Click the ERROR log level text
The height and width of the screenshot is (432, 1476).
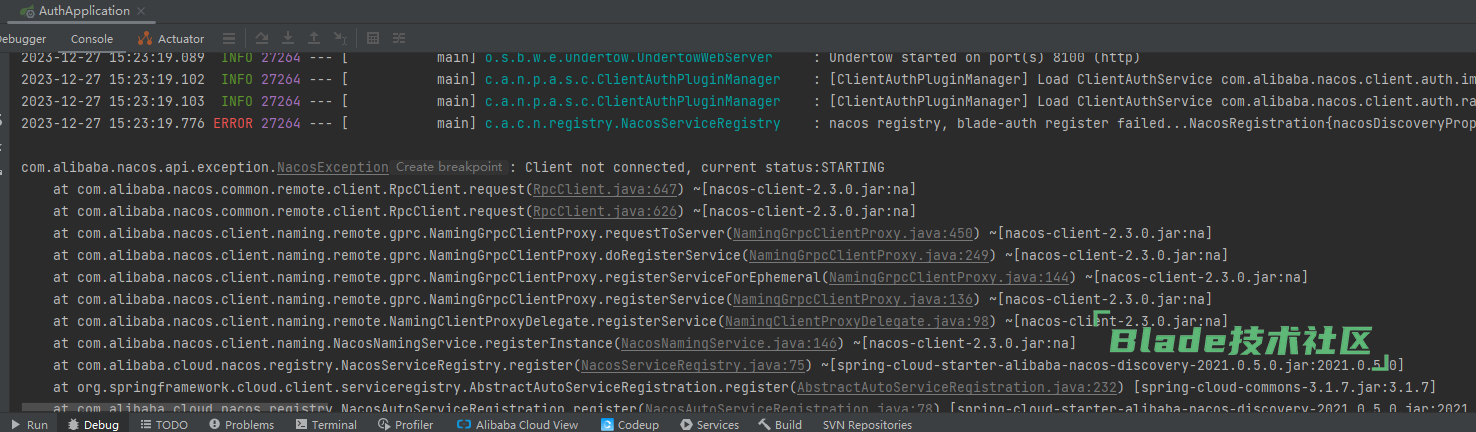233,123
